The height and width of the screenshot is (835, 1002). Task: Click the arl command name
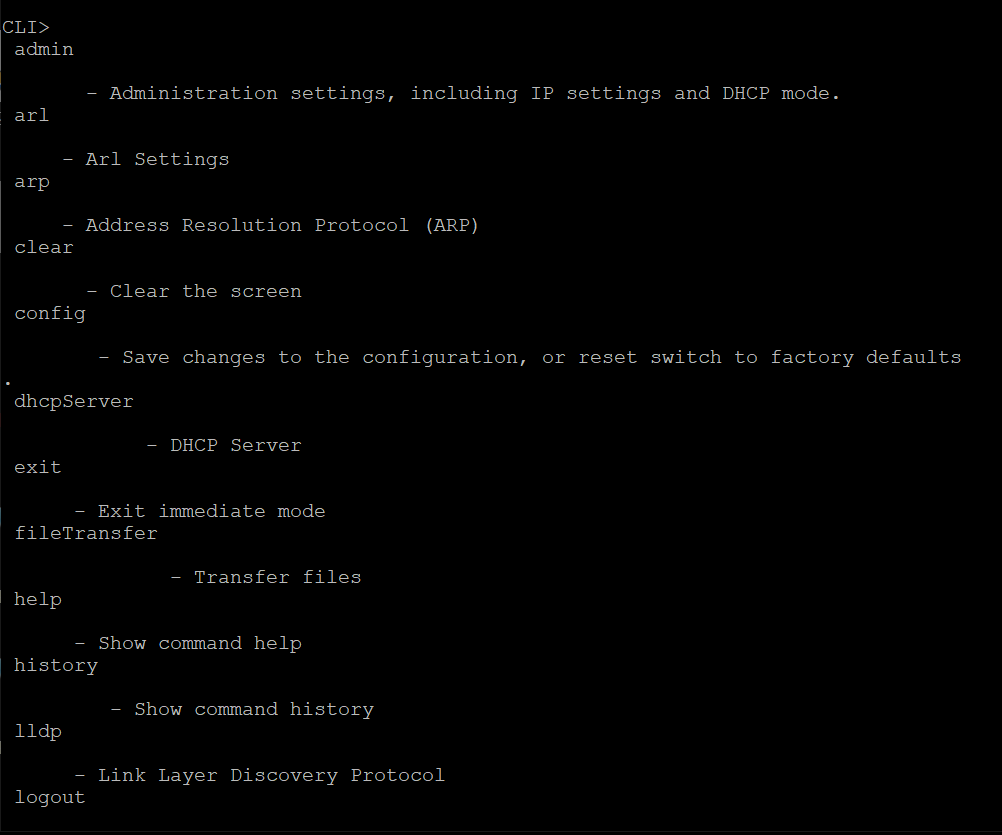pos(31,116)
